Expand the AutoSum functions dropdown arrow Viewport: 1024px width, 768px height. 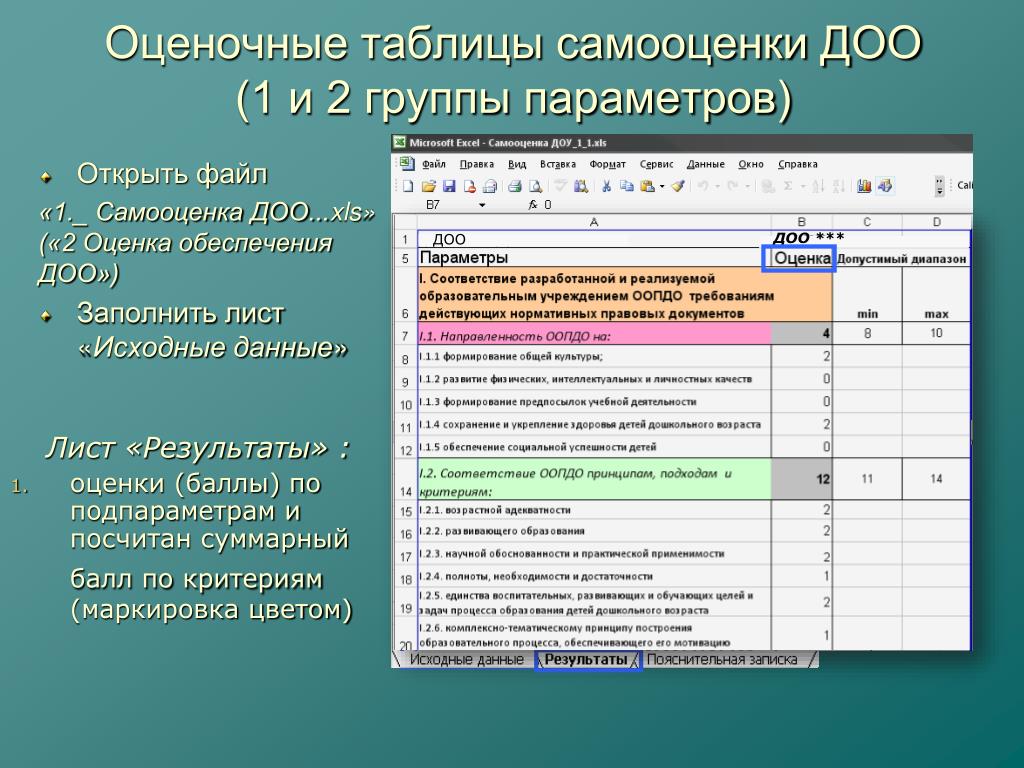(x=802, y=186)
